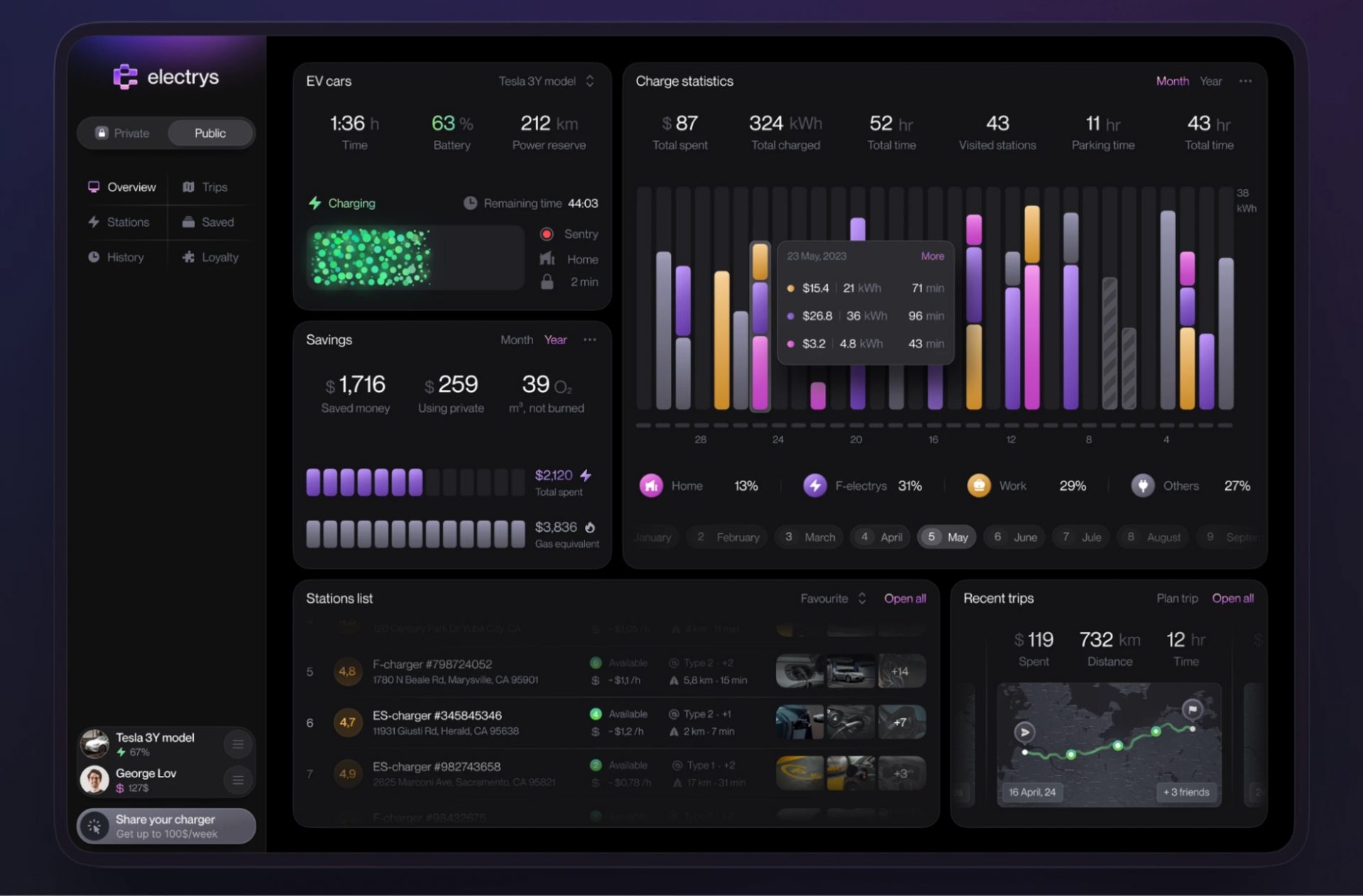
Task: Open the Loyalty puzzle icon
Action: coord(188,257)
